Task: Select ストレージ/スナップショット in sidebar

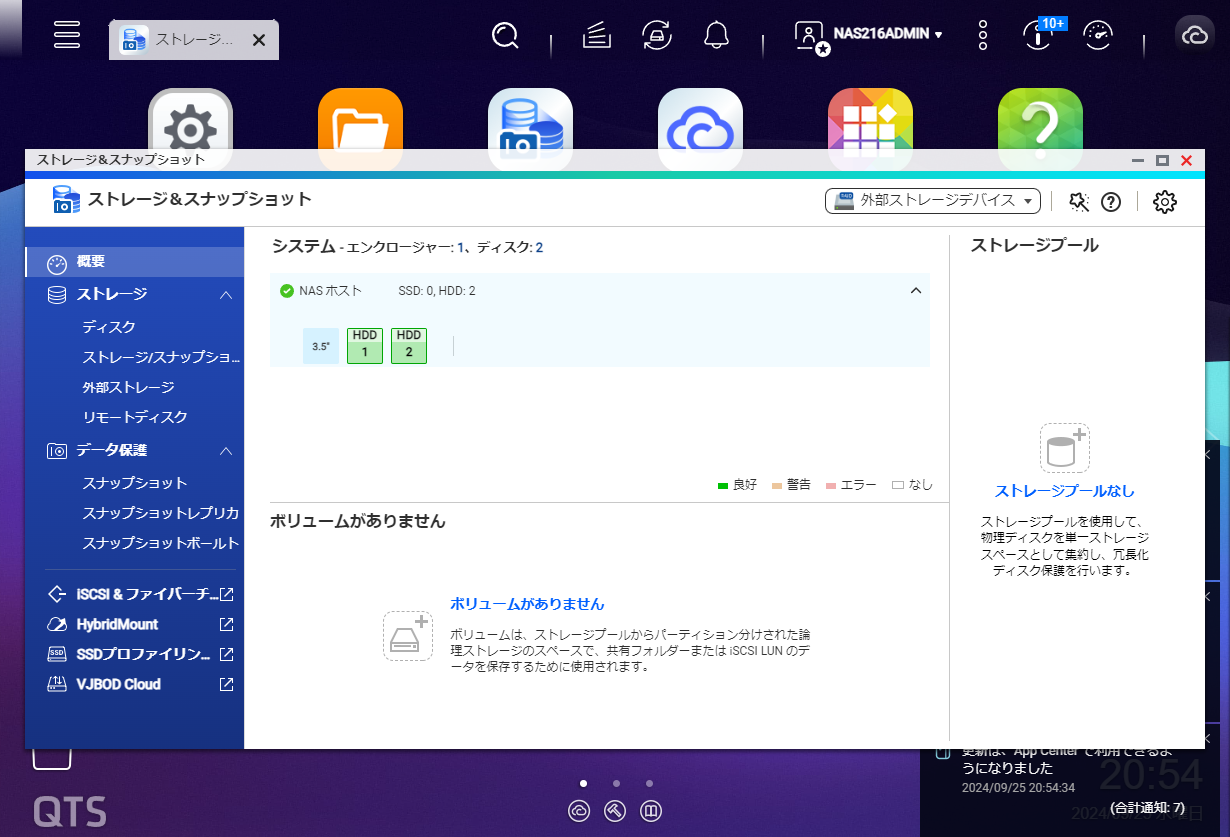Action: (161, 357)
